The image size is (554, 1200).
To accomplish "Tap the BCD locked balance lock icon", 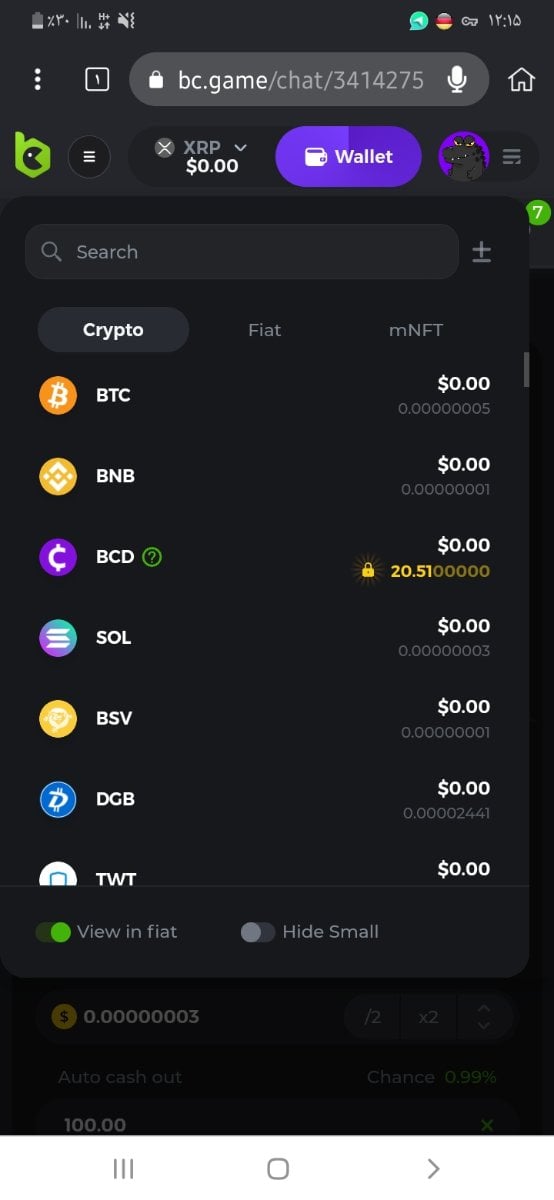I will tap(367, 571).
